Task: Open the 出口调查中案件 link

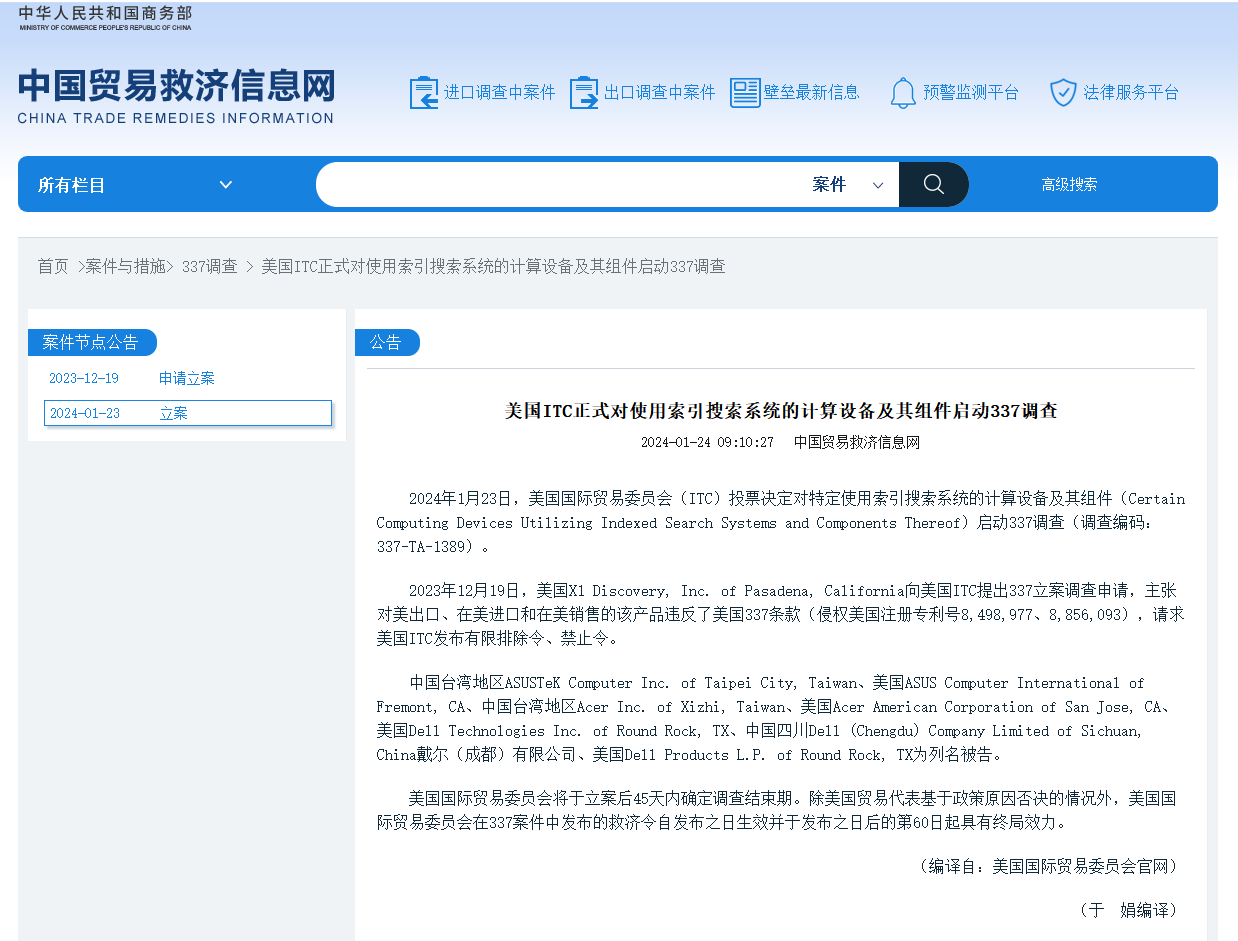Action: [x=659, y=93]
